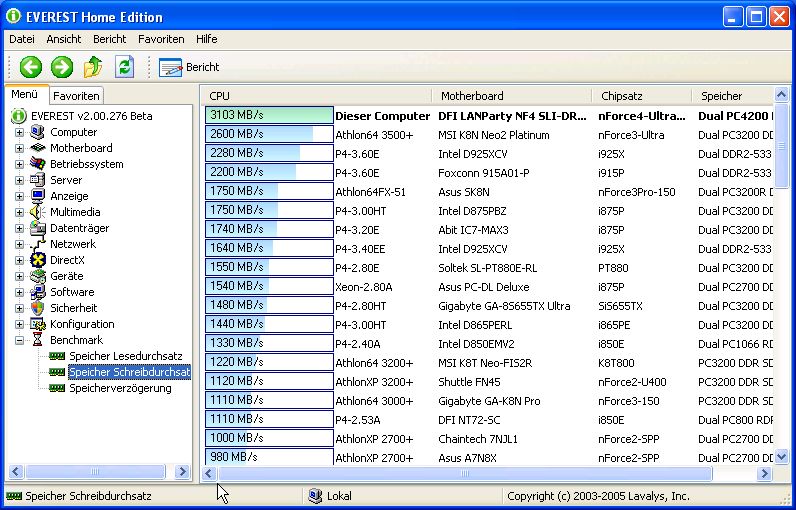The width and height of the screenshot is (796, 510).
Task: Switch to the Favoriten tab in side panel
Action: tap(76, 95)
